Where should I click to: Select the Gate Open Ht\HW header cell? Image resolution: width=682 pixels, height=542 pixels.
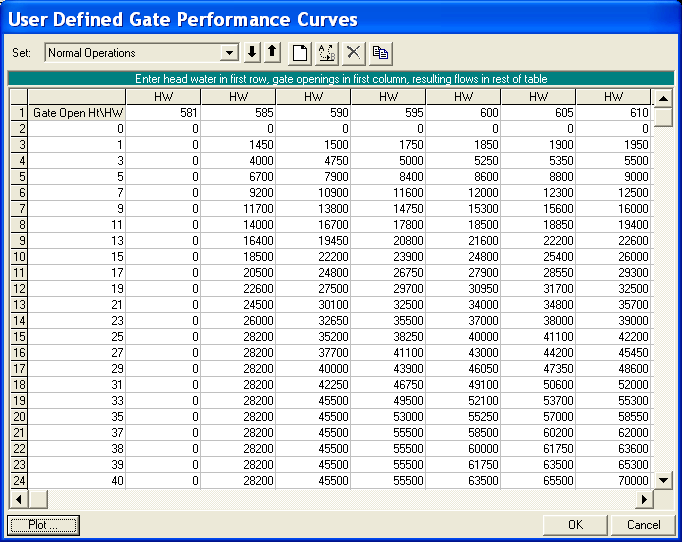[x=78, y=113]
